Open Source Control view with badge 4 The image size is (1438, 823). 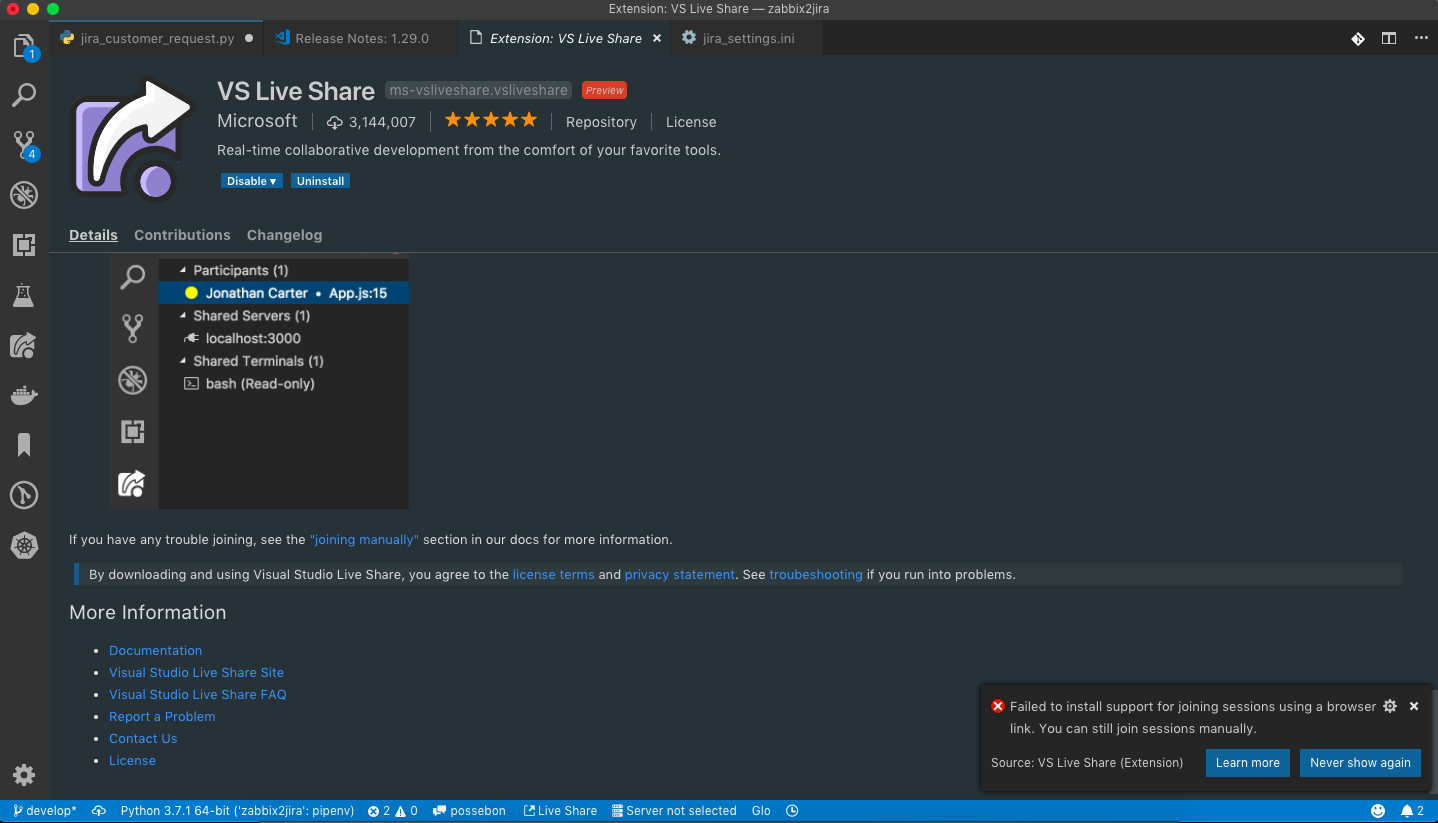[x=24, y=145]
